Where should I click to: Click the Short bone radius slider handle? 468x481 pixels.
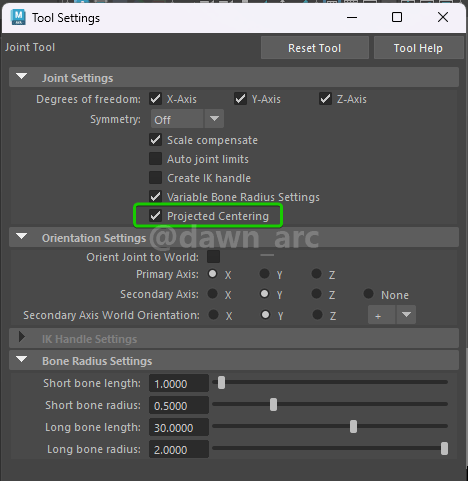pyautogui.click(x=273, y=405)
